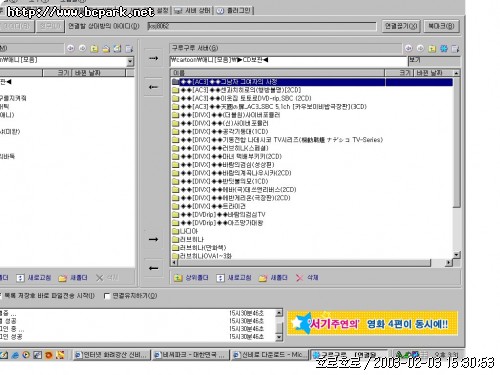Viewport: 500px width, 375px height.
Task: Go back in the left local panel
Action: tap(71, 49)
